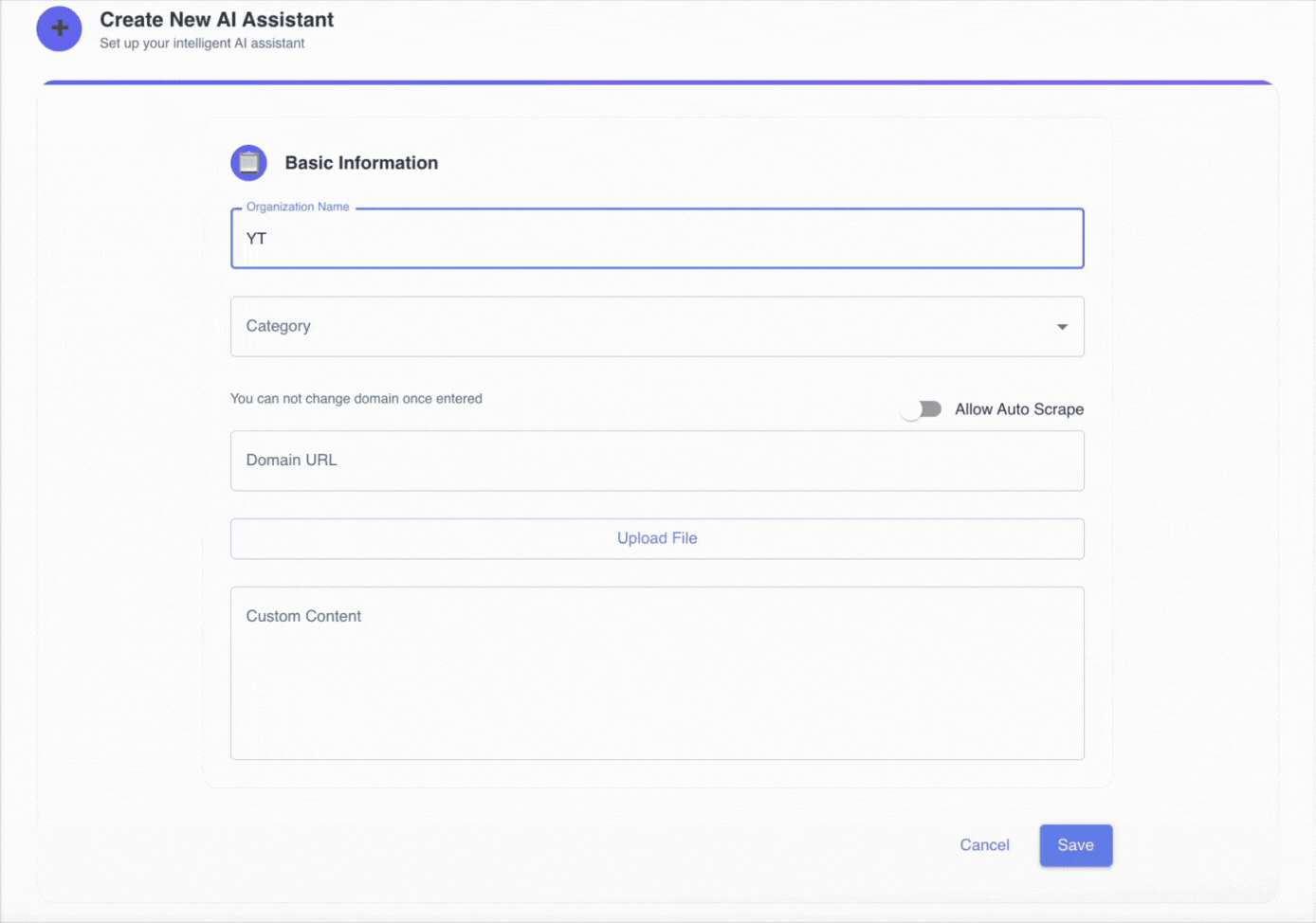This screenshot has width=1316, height=923.
Task: Click the Allow Auto Scrape label text
Action: click(x=1018, y=409)
